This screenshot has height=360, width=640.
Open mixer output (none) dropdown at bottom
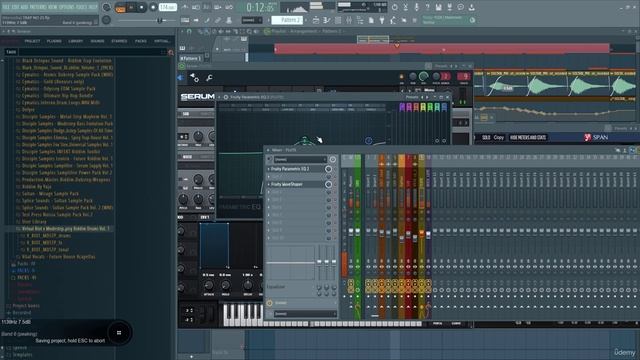304,313
